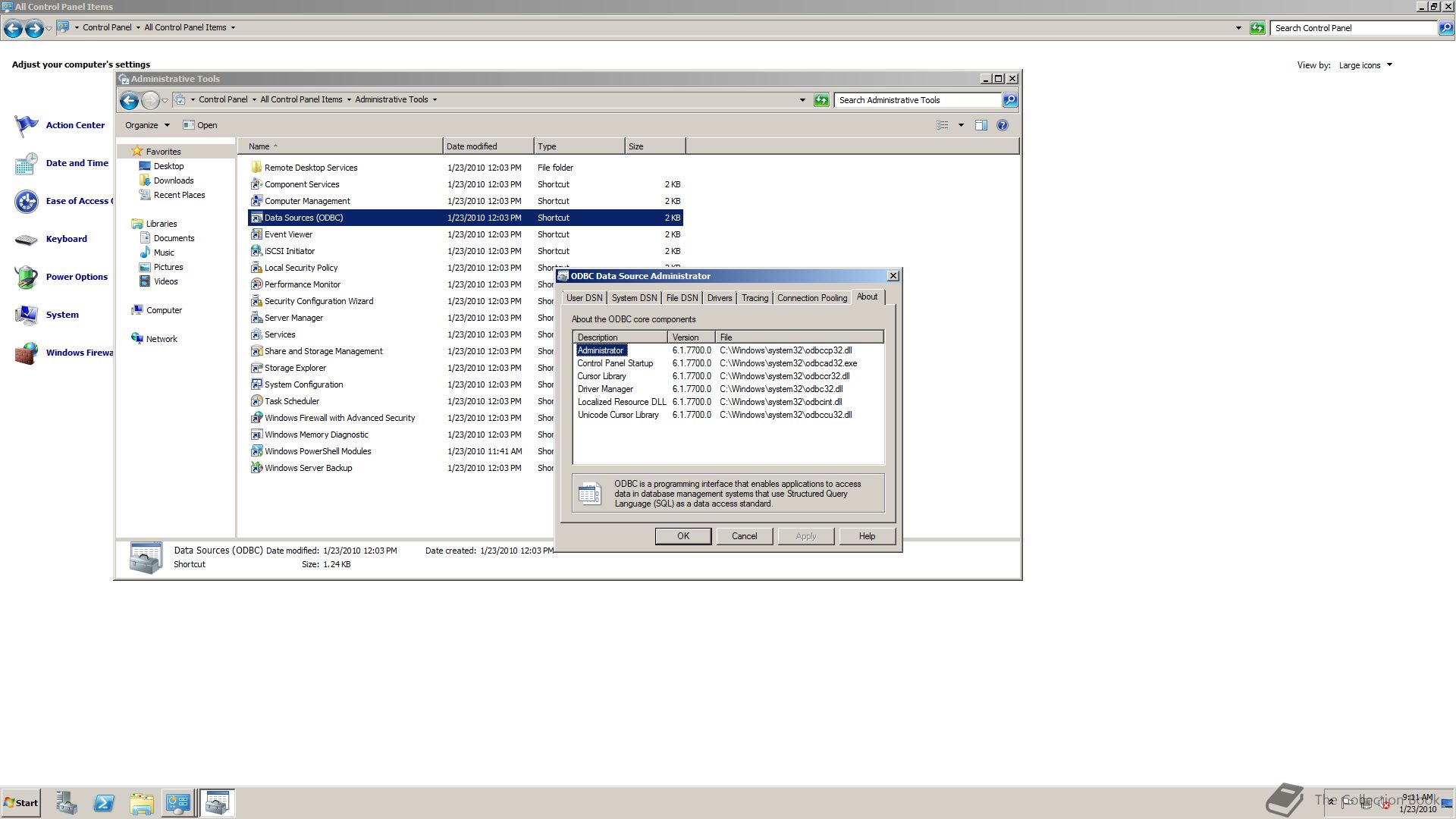Open the Date and Time icon

coord(27,163)
